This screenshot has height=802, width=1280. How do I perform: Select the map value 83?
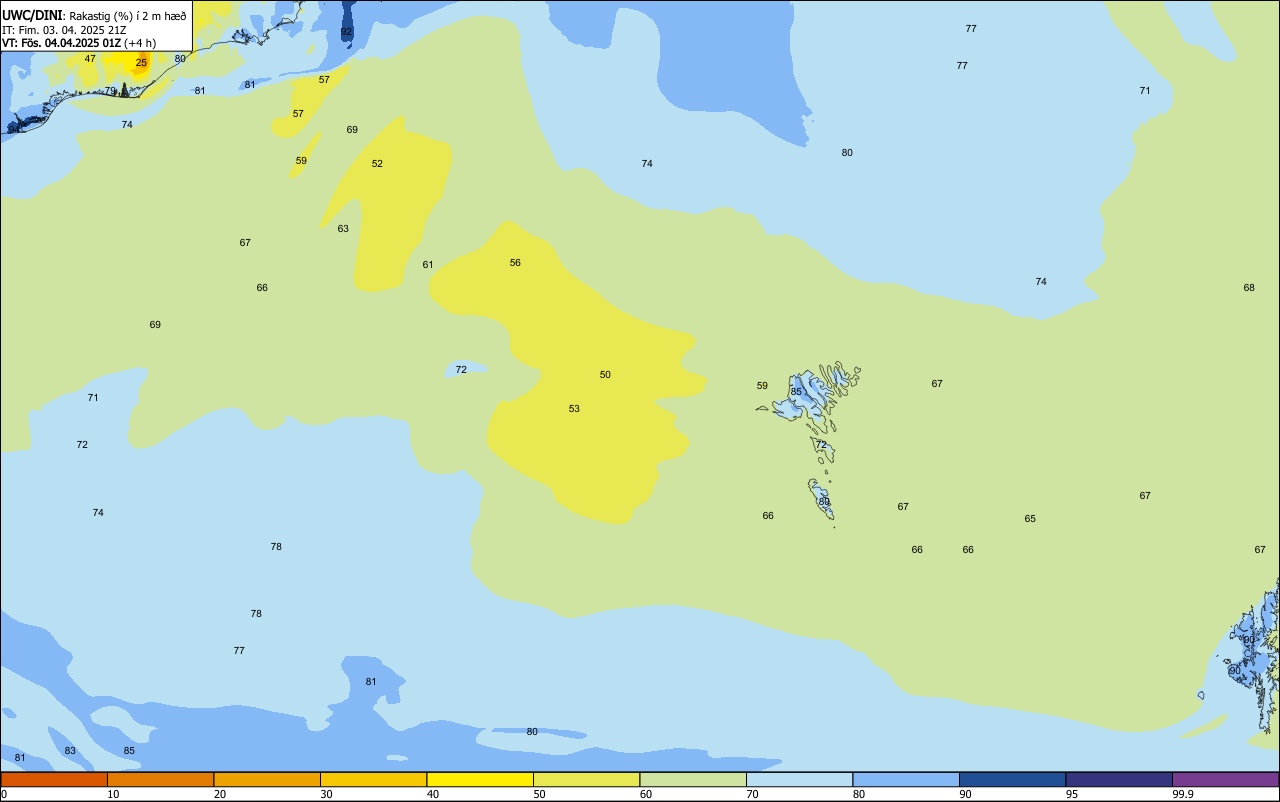[70, 751]
